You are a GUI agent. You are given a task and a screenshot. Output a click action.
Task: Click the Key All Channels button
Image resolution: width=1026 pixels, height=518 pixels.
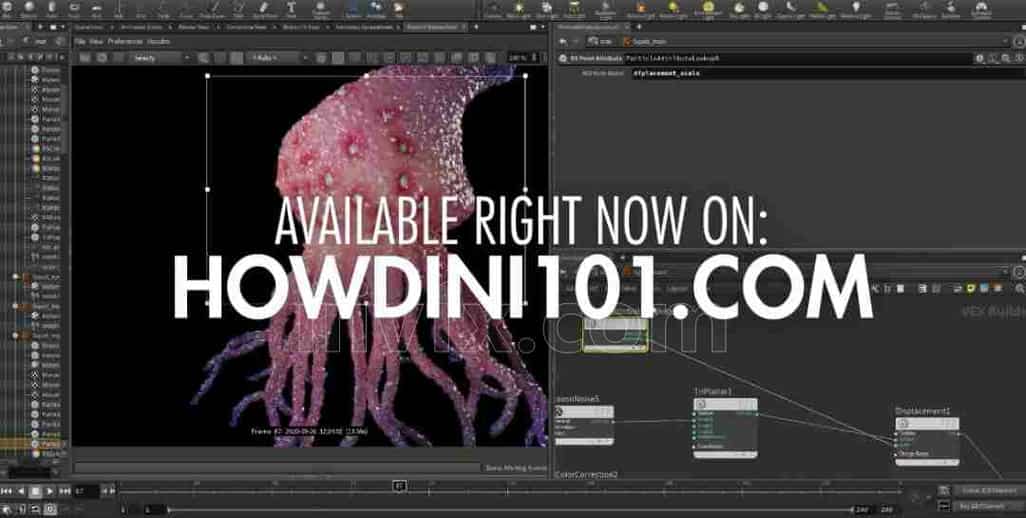coord(988,506)
